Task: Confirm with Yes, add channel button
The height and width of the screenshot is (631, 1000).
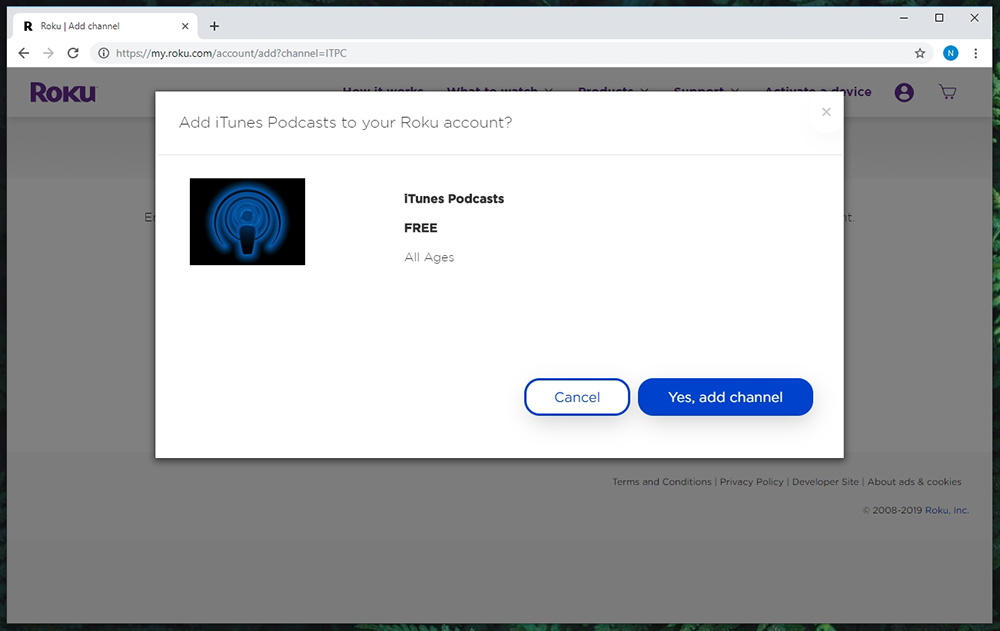Action: click(725, 397)
